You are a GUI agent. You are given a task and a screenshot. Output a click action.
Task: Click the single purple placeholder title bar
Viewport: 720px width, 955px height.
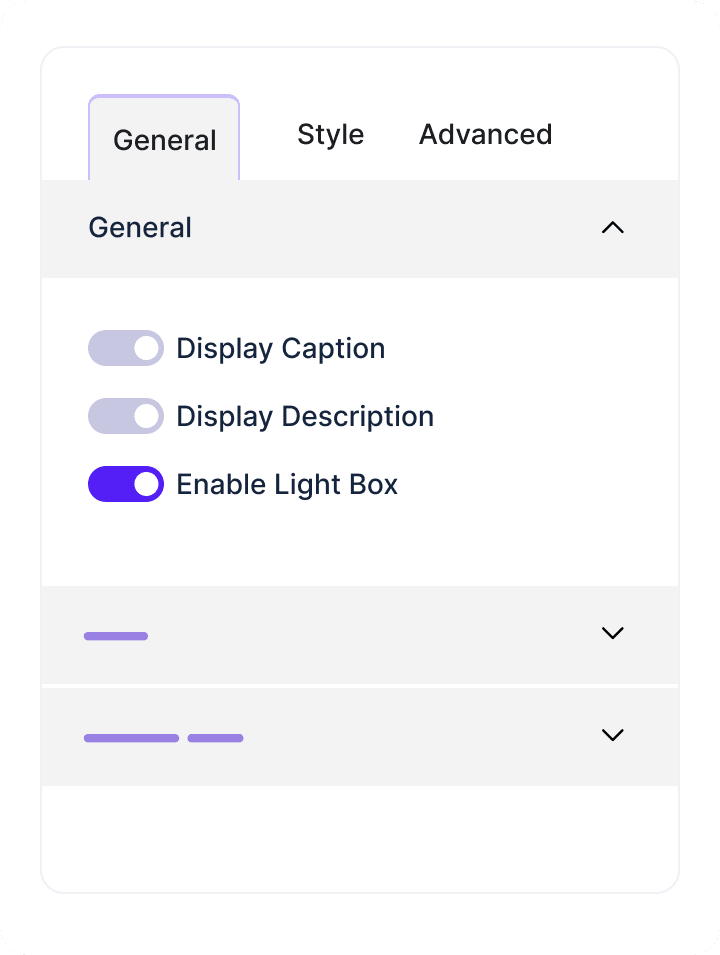(x=116, y=636)
